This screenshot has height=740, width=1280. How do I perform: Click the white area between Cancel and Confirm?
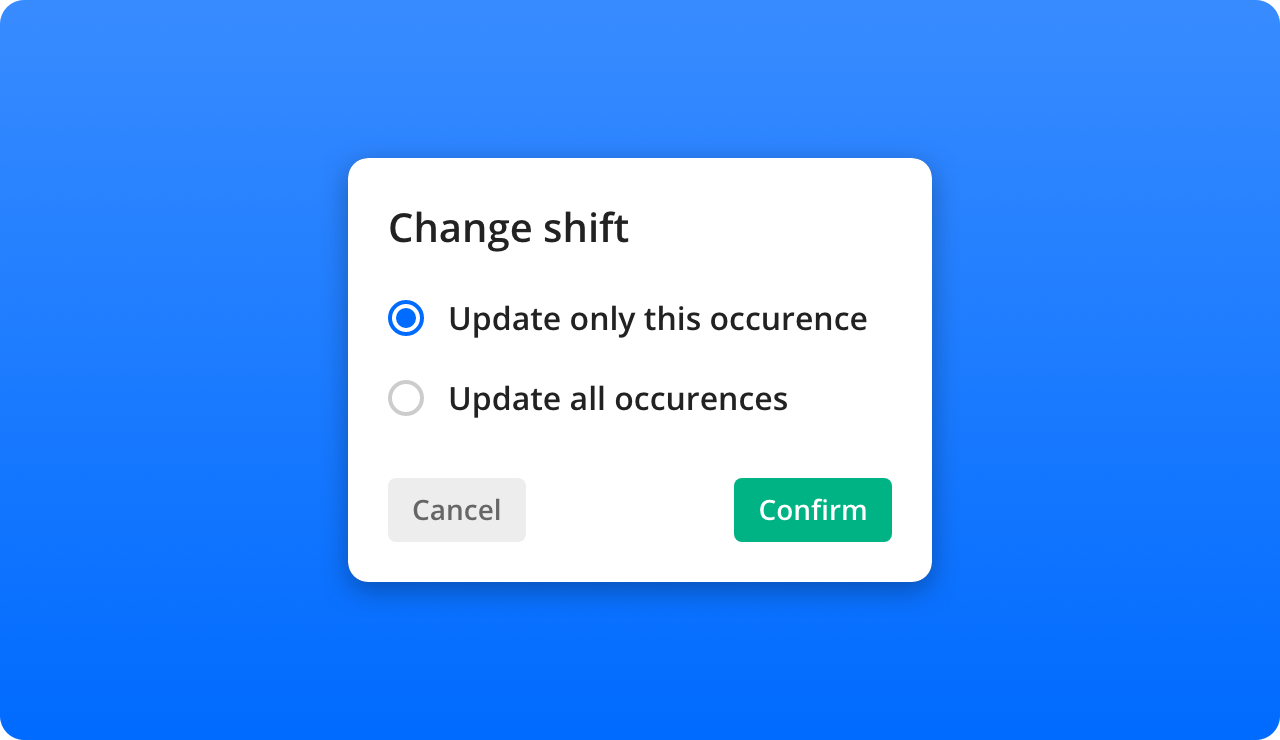[x=630, y=510]
